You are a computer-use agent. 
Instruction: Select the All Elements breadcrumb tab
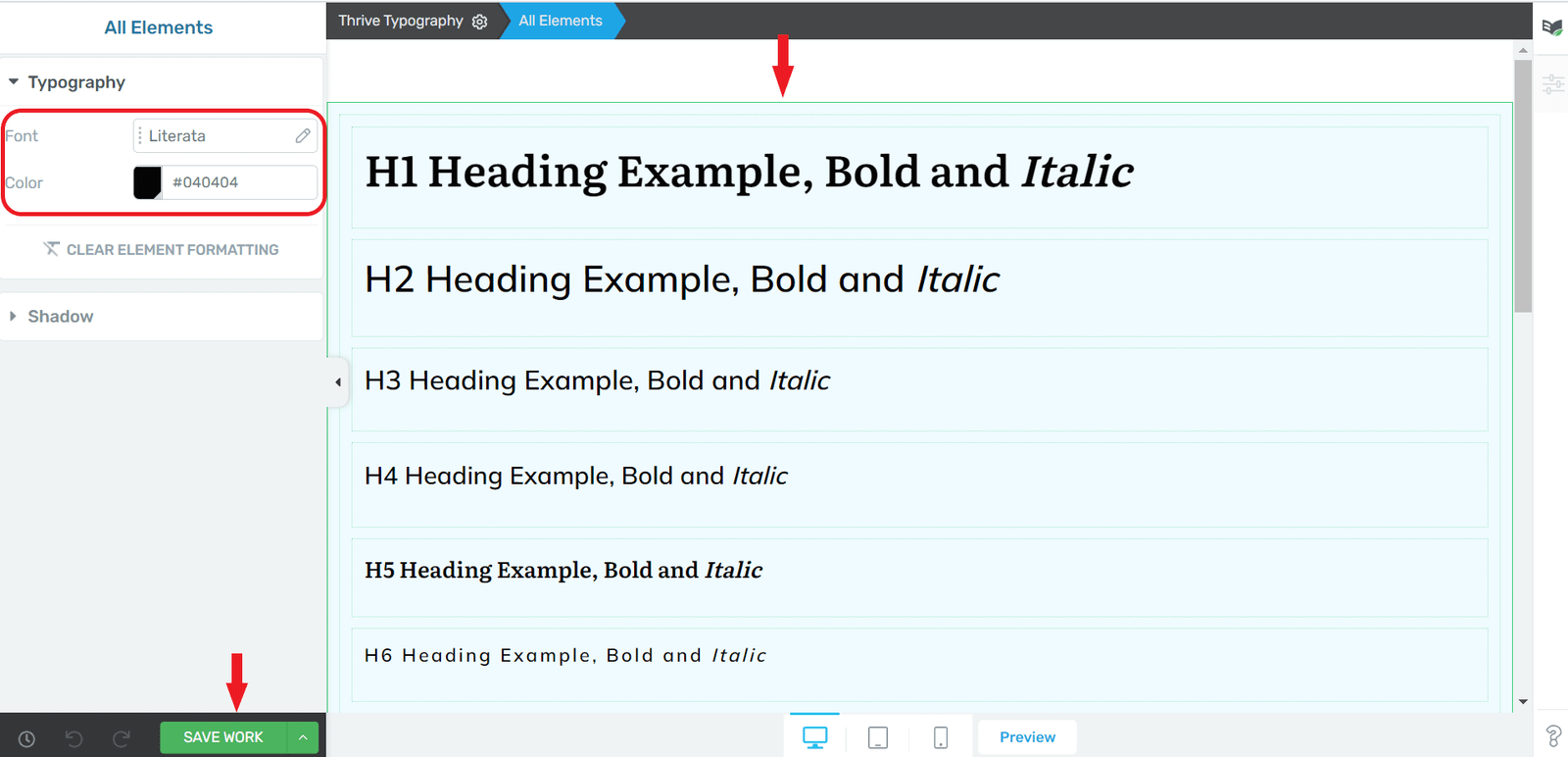coord(561,21)
